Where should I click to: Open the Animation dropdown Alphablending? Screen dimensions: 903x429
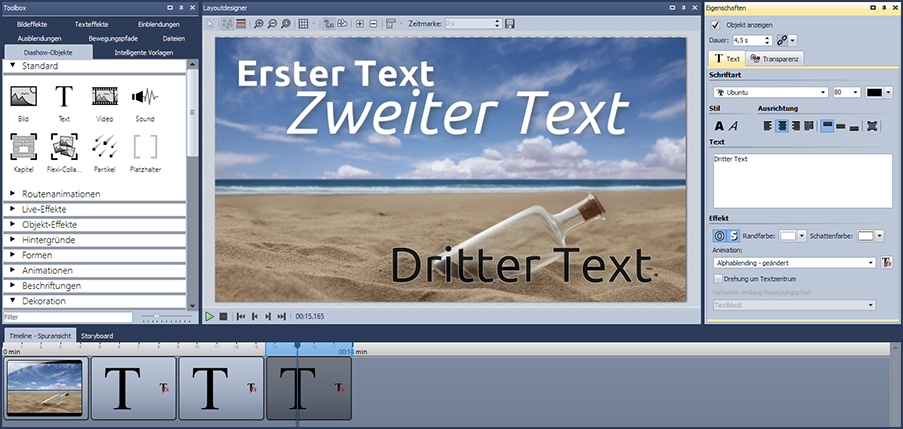point(794,263)
